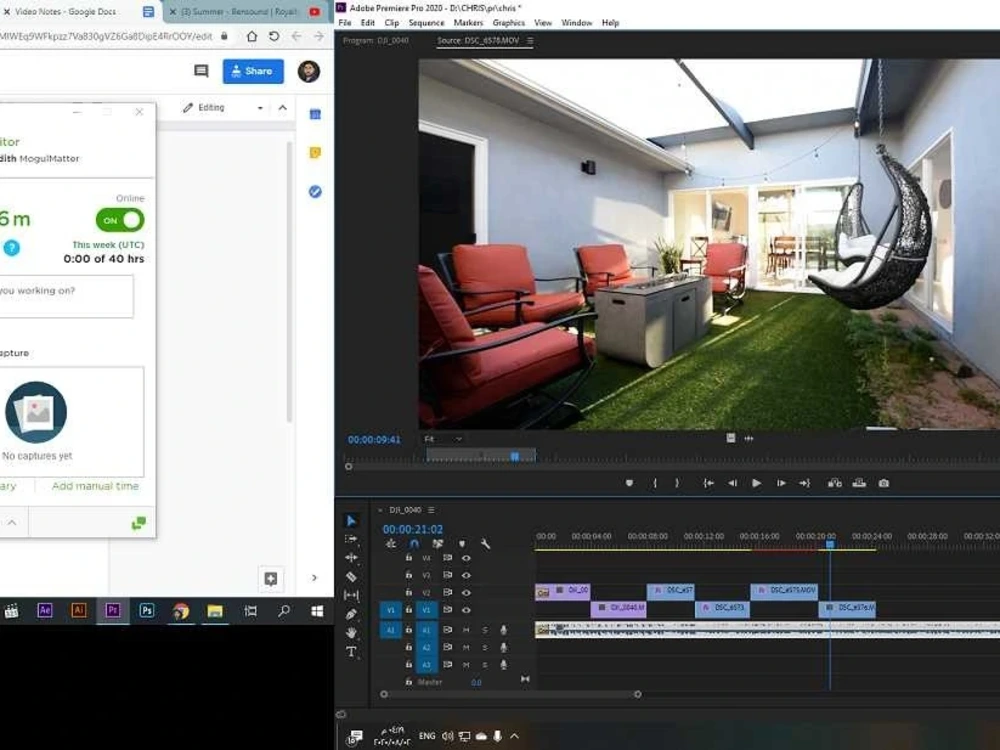The height and width of the screenshot is (750, 1000).
Task: Select the Selection tool in Premiere toolbar
Action: 351,520
